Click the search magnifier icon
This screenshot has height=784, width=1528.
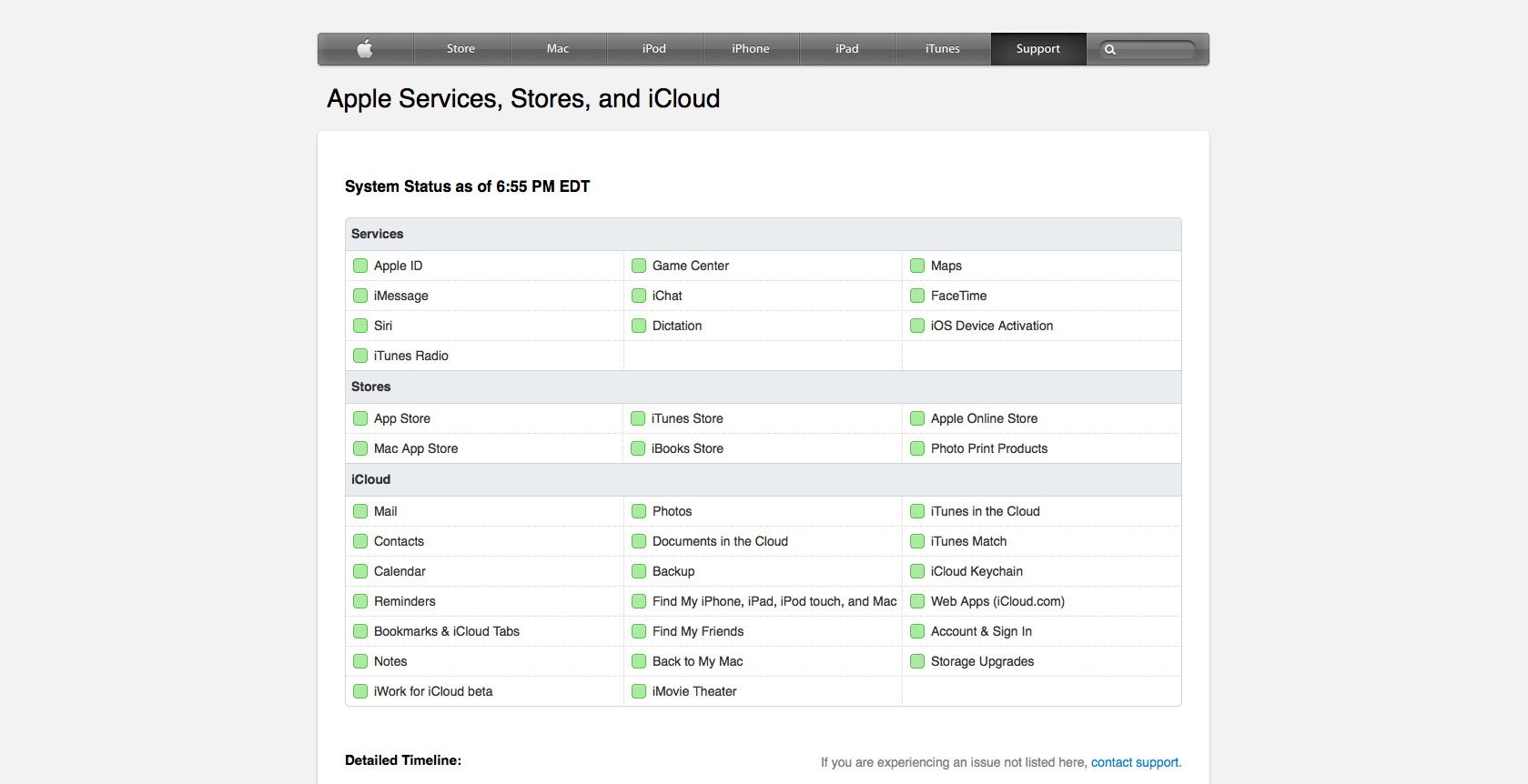1110,50
